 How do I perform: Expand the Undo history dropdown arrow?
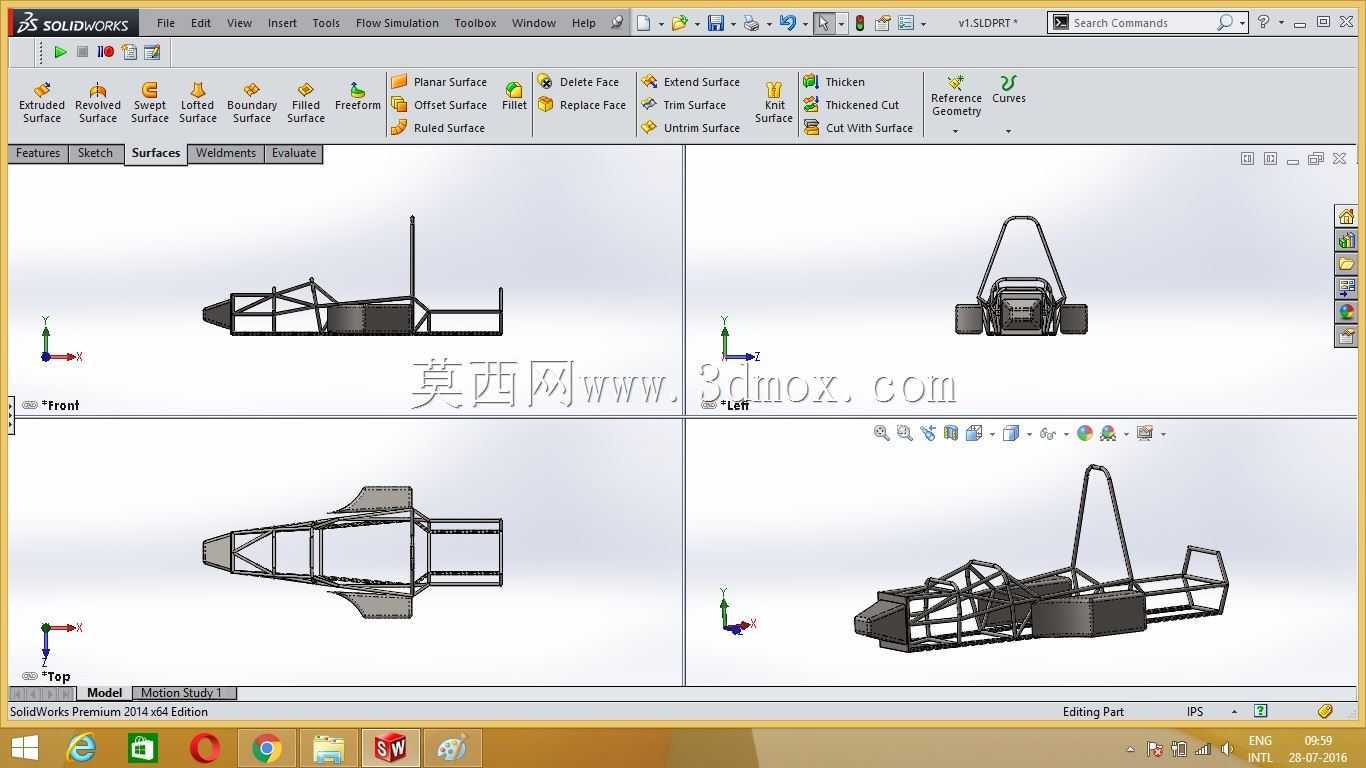click(805, 23)
